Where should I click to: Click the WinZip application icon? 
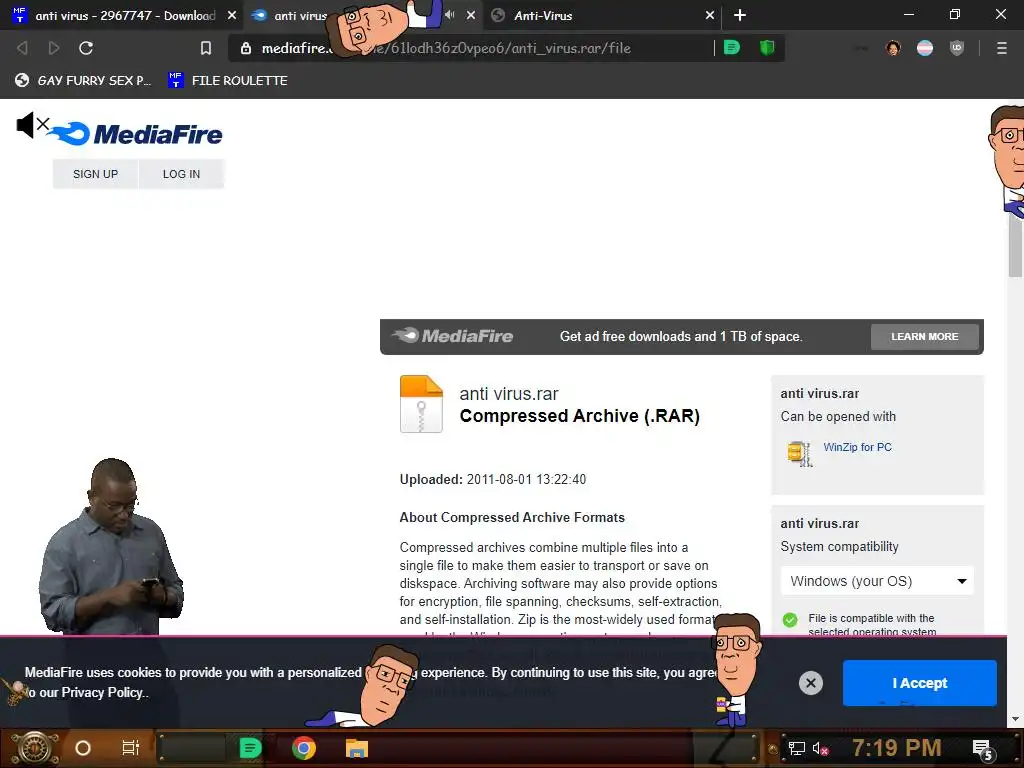coord(799,453)
